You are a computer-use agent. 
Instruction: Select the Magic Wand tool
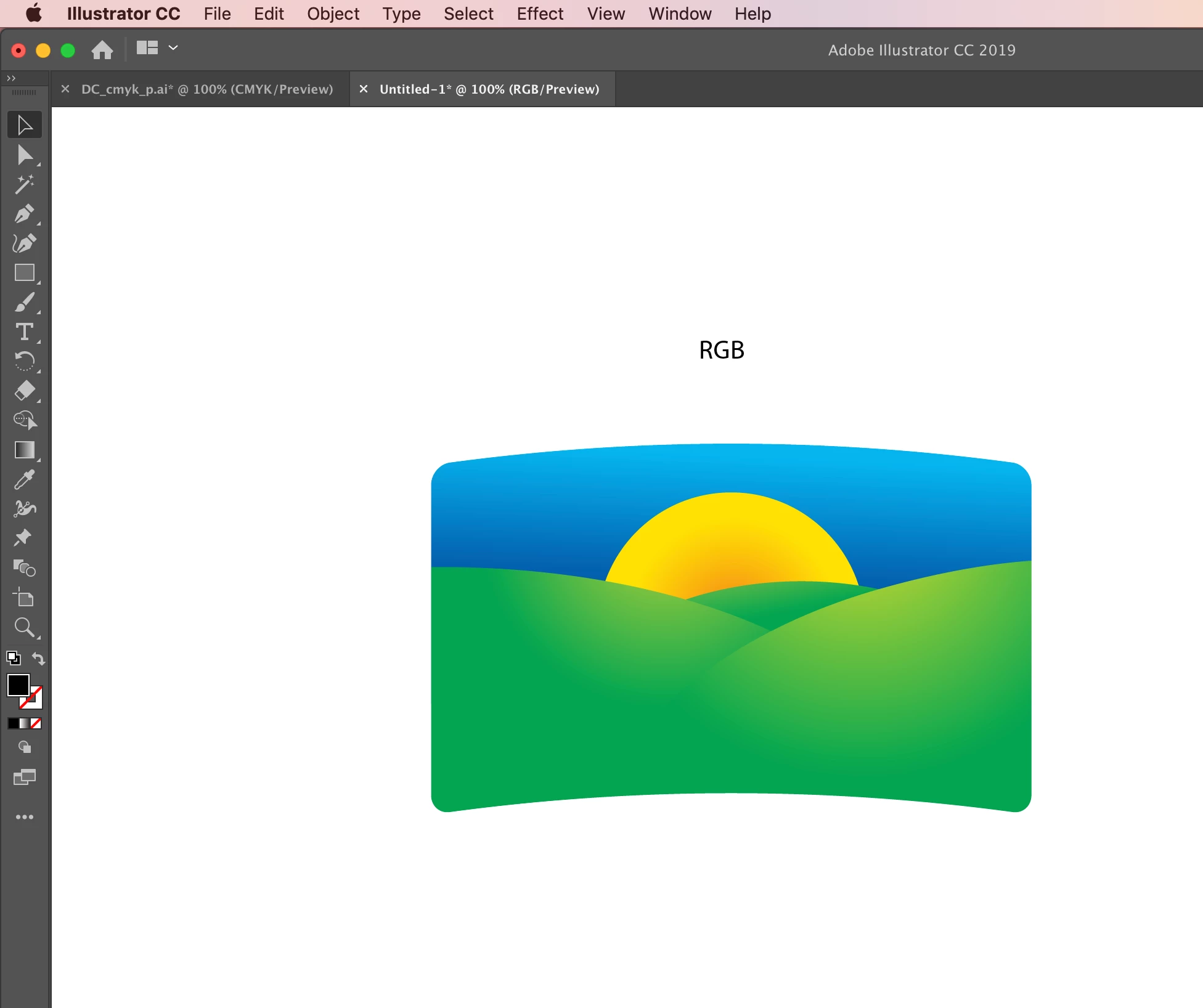(x=24, y=184)
